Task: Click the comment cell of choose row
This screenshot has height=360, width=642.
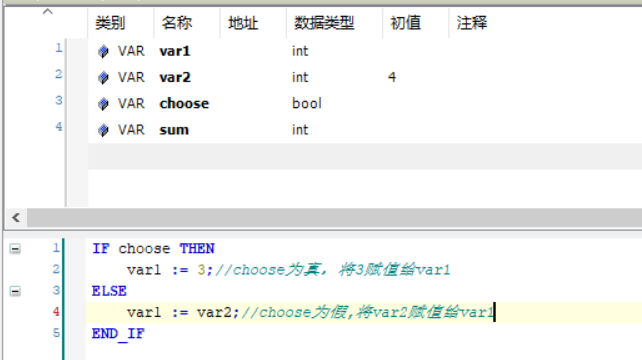Action: [545, 104]
